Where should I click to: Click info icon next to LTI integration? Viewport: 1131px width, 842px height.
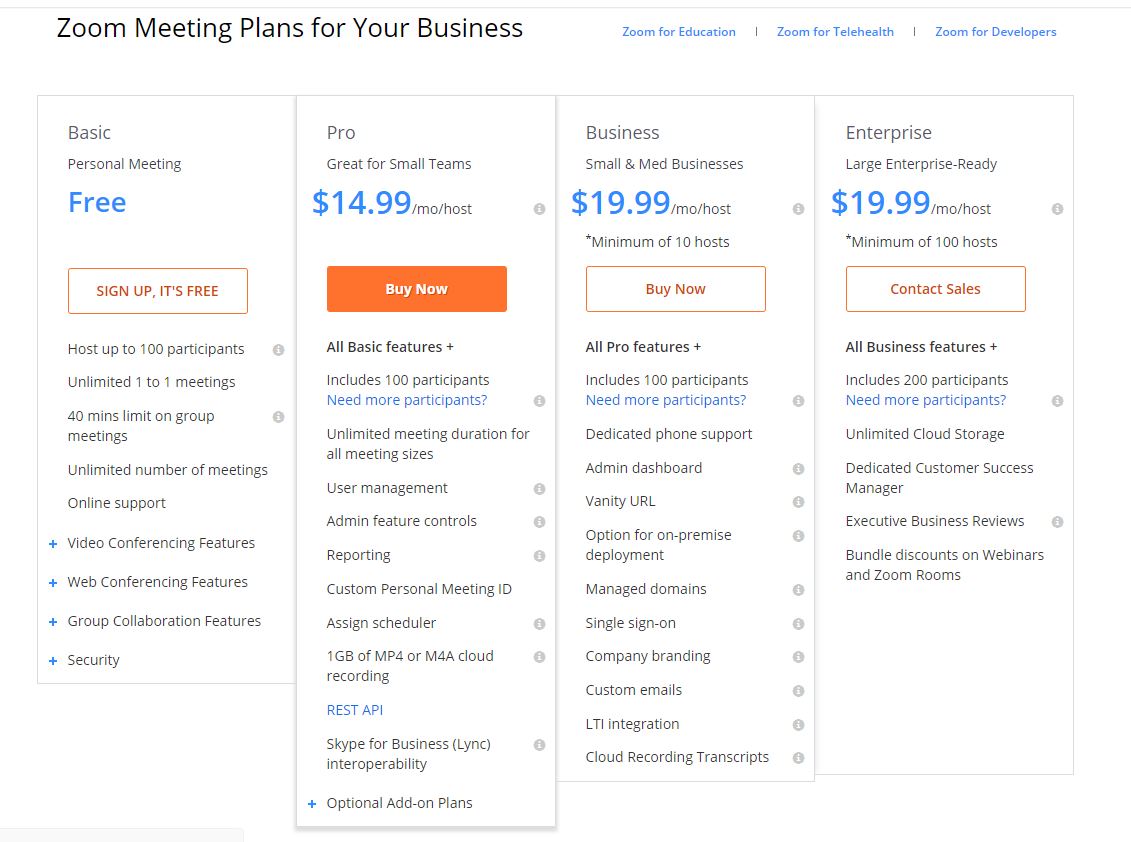point(798,725)
